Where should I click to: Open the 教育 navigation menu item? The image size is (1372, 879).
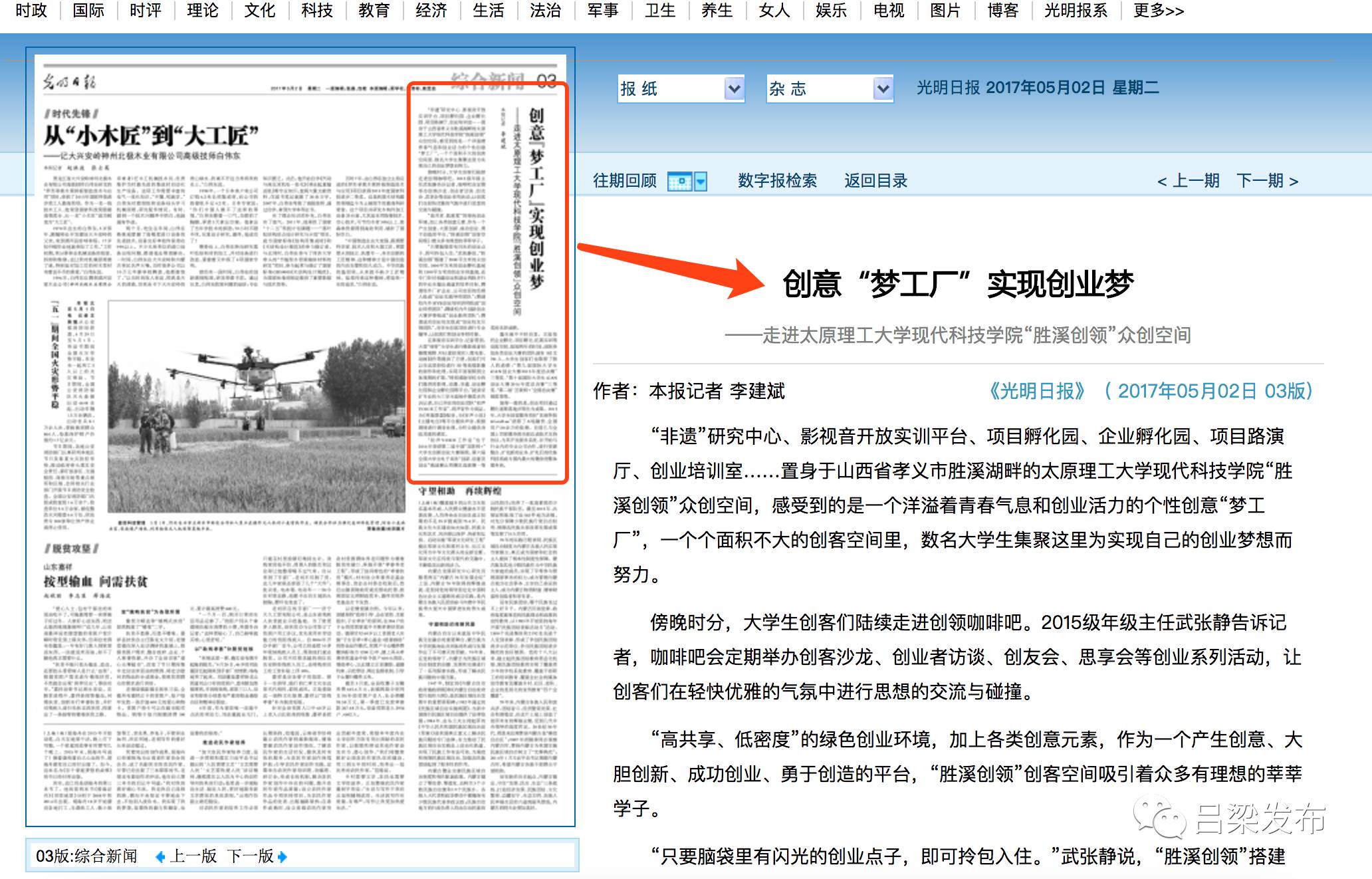click(x=374, y=11)
